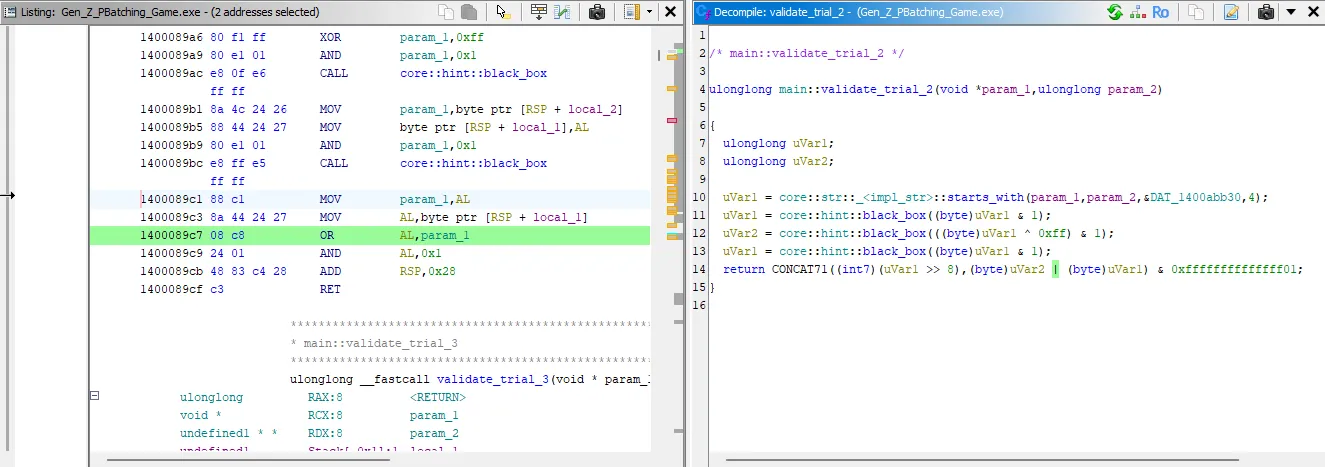Click the Copy icon in Listing toolbar
Viewport: 1325px width, 467px height.
point(446,12)
